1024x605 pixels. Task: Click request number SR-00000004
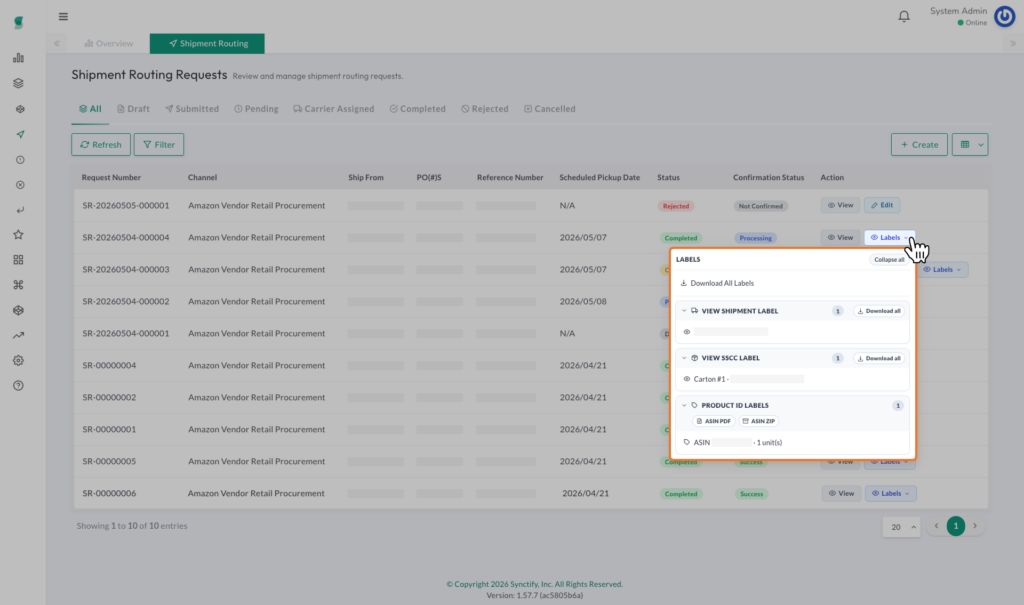click(x=109, y=366)
